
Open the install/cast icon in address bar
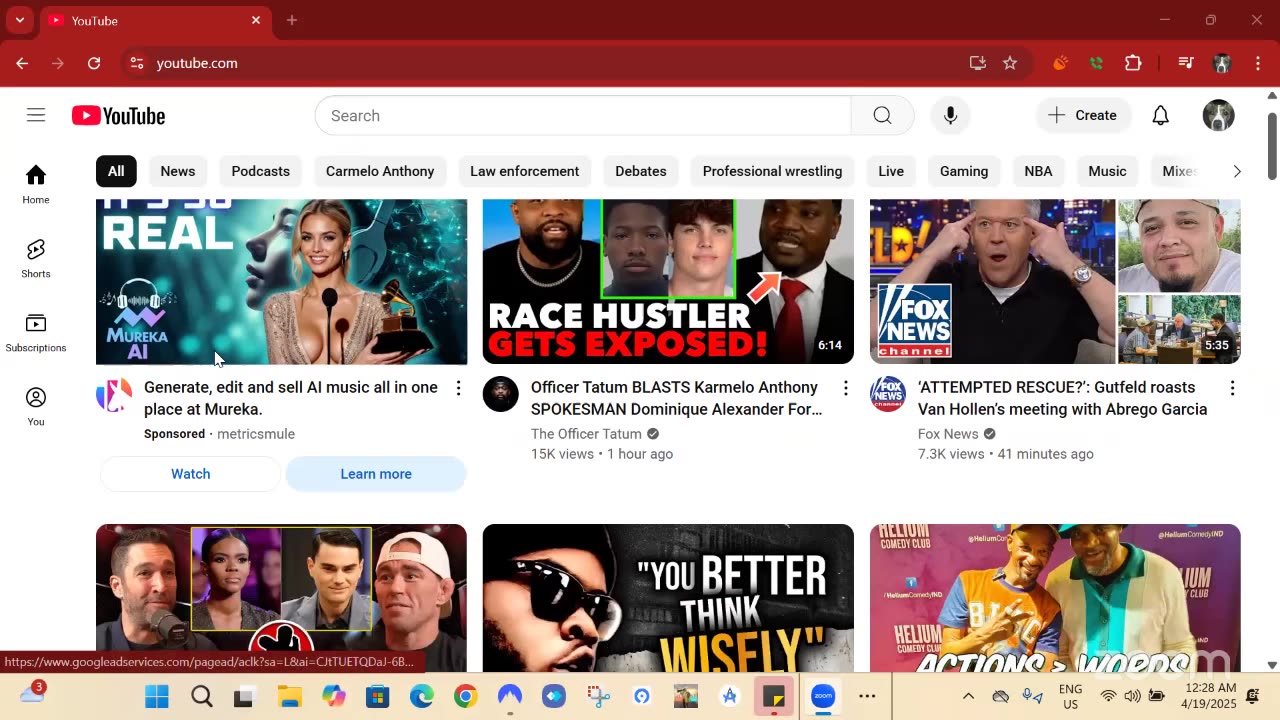(x=978, y=63)
